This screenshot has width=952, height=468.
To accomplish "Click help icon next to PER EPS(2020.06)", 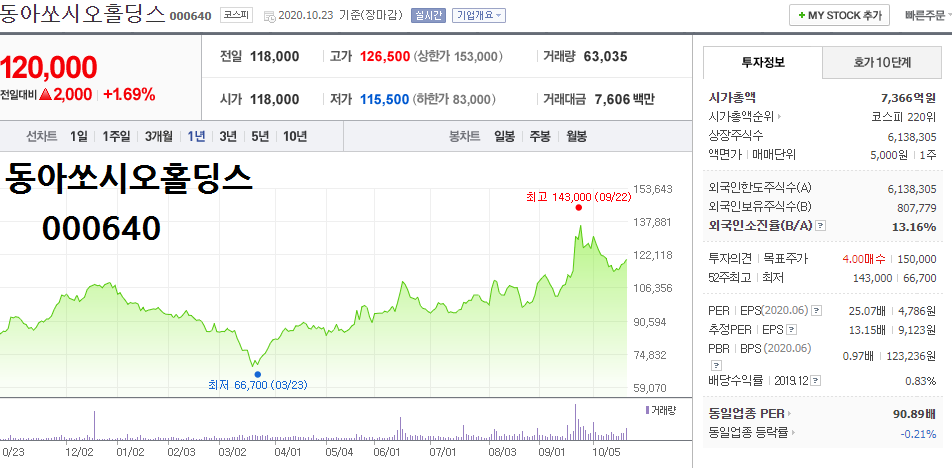I will [x=817, y=311].
